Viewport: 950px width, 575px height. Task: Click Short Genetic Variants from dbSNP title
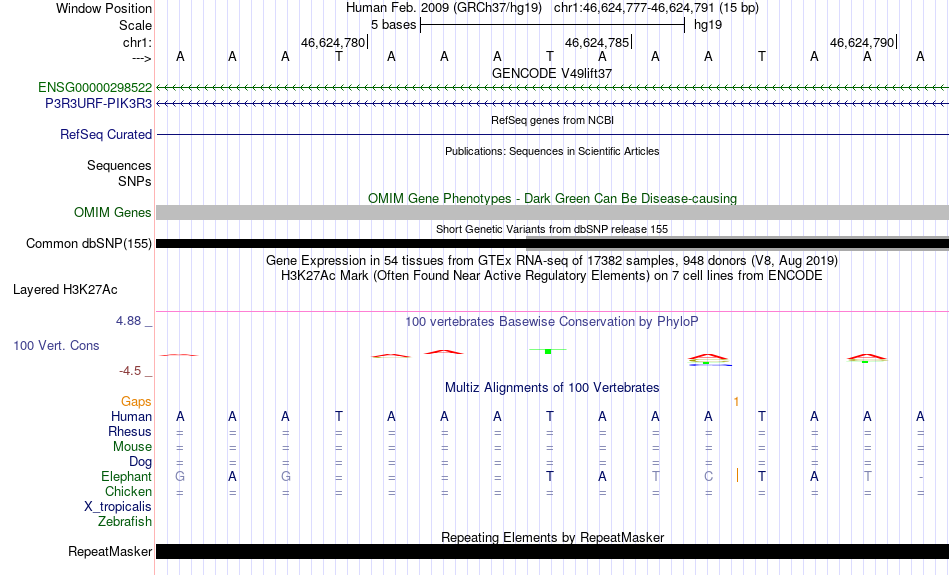click(552, 230)
